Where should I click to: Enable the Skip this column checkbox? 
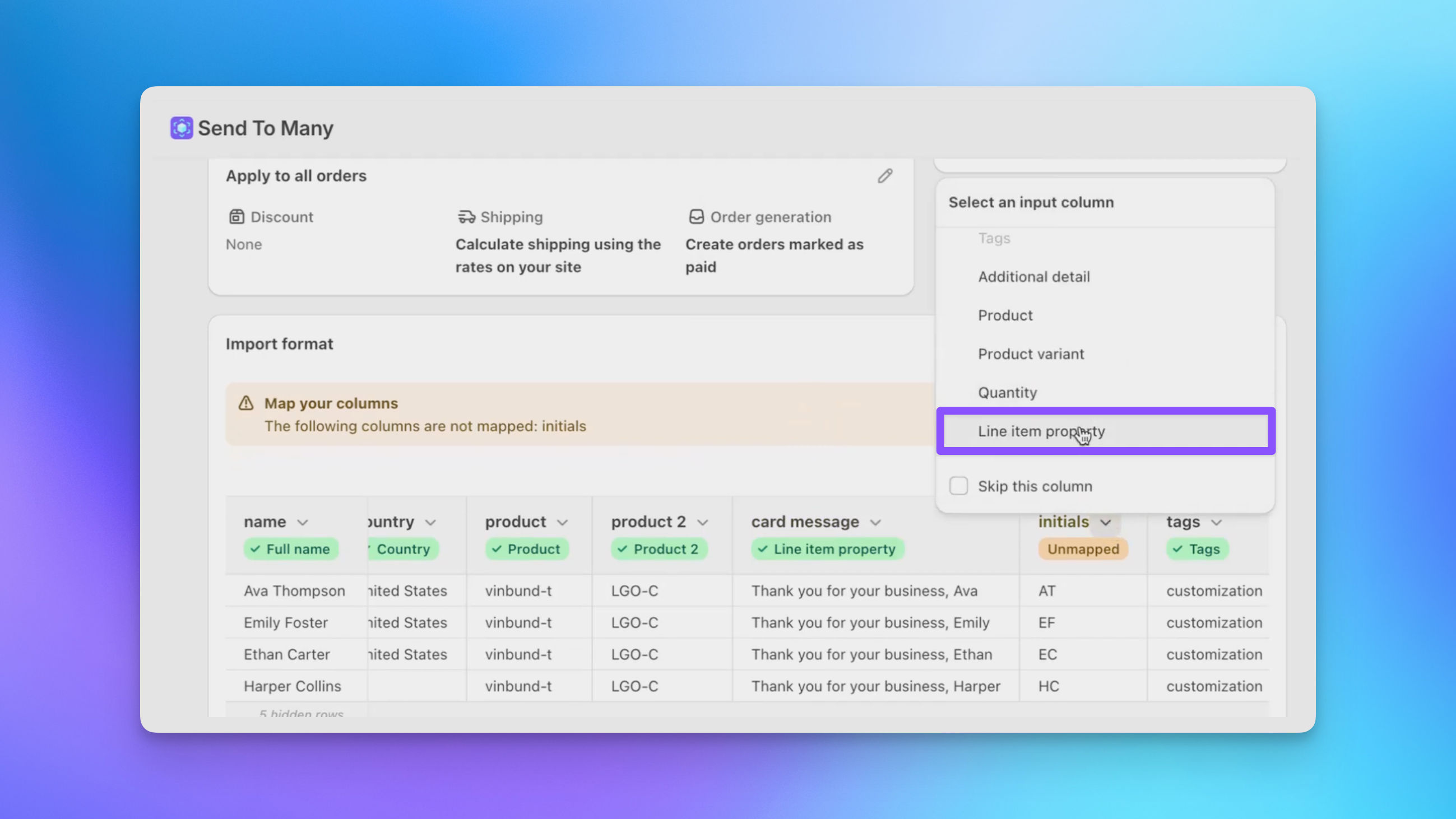click(958, 486)
